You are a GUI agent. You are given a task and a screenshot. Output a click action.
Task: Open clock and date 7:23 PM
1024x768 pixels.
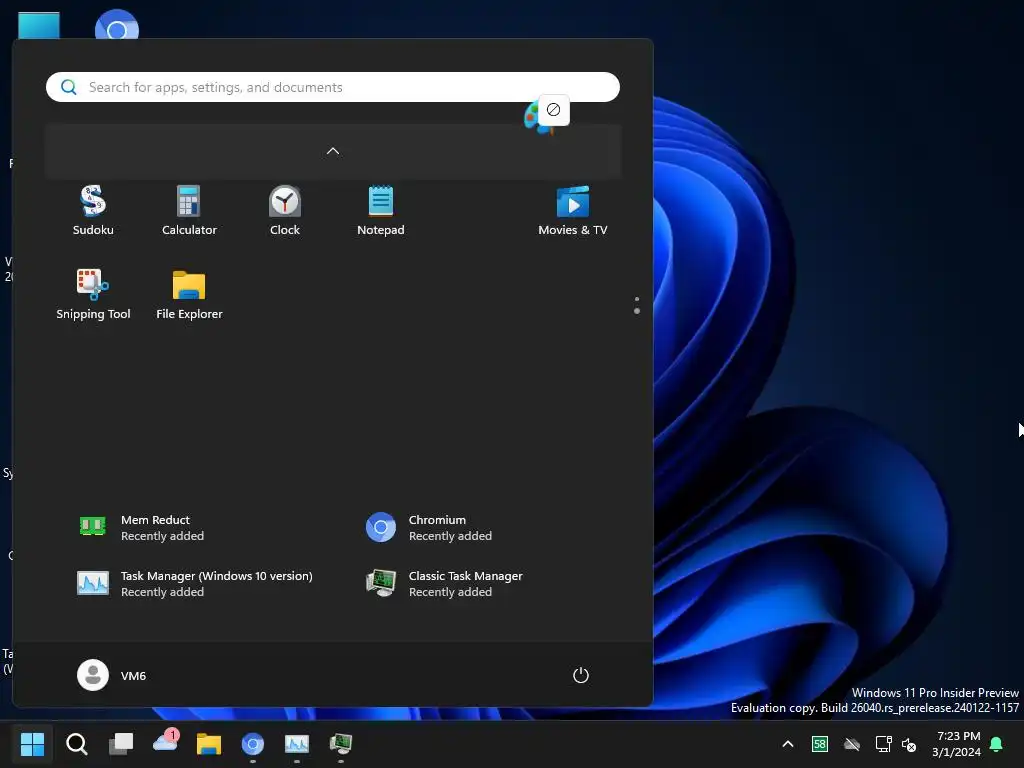coord(956,744)
